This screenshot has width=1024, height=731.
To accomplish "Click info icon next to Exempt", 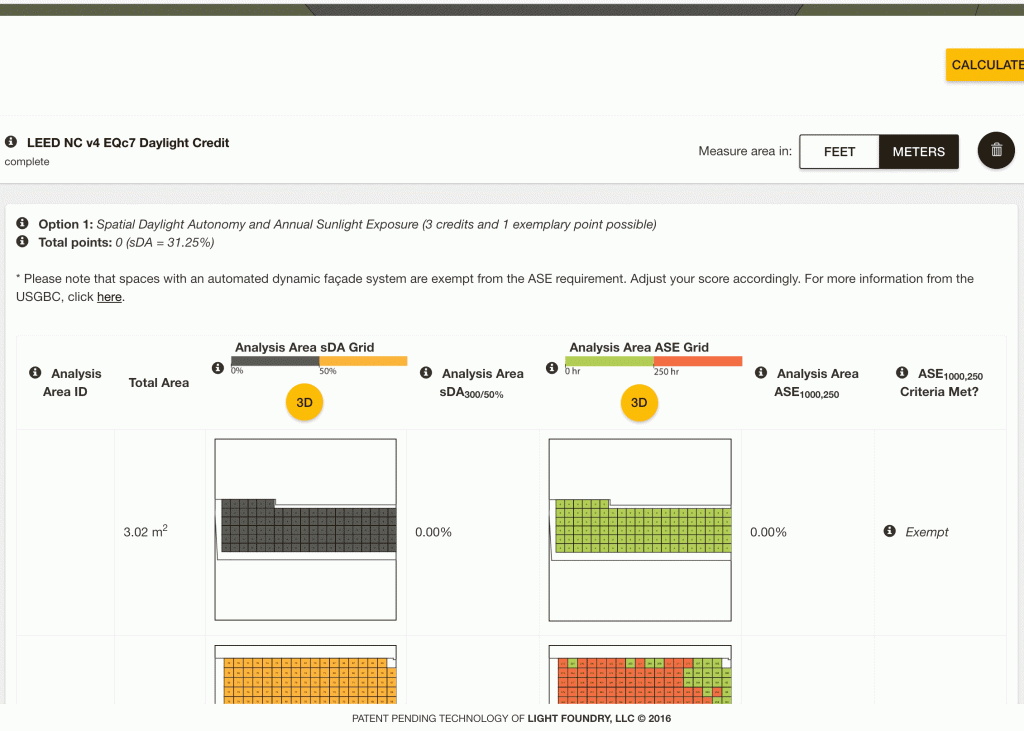I will point(890,532).
